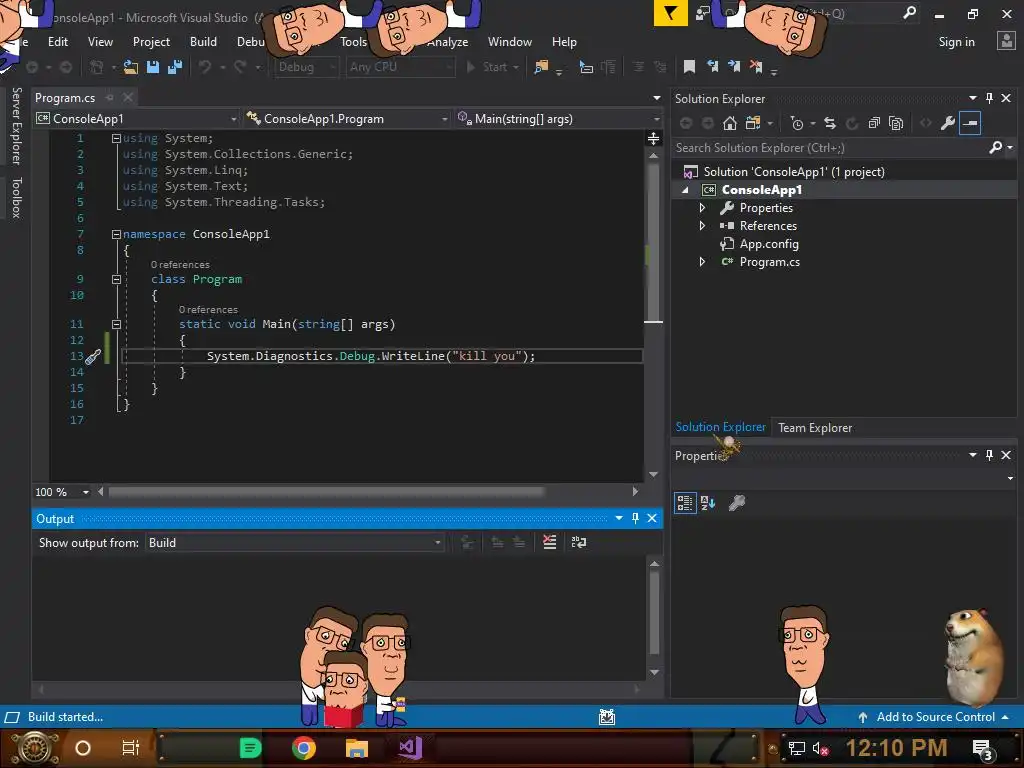
Task: Click the Property Pages wrench icon
Action: point(737,503)
